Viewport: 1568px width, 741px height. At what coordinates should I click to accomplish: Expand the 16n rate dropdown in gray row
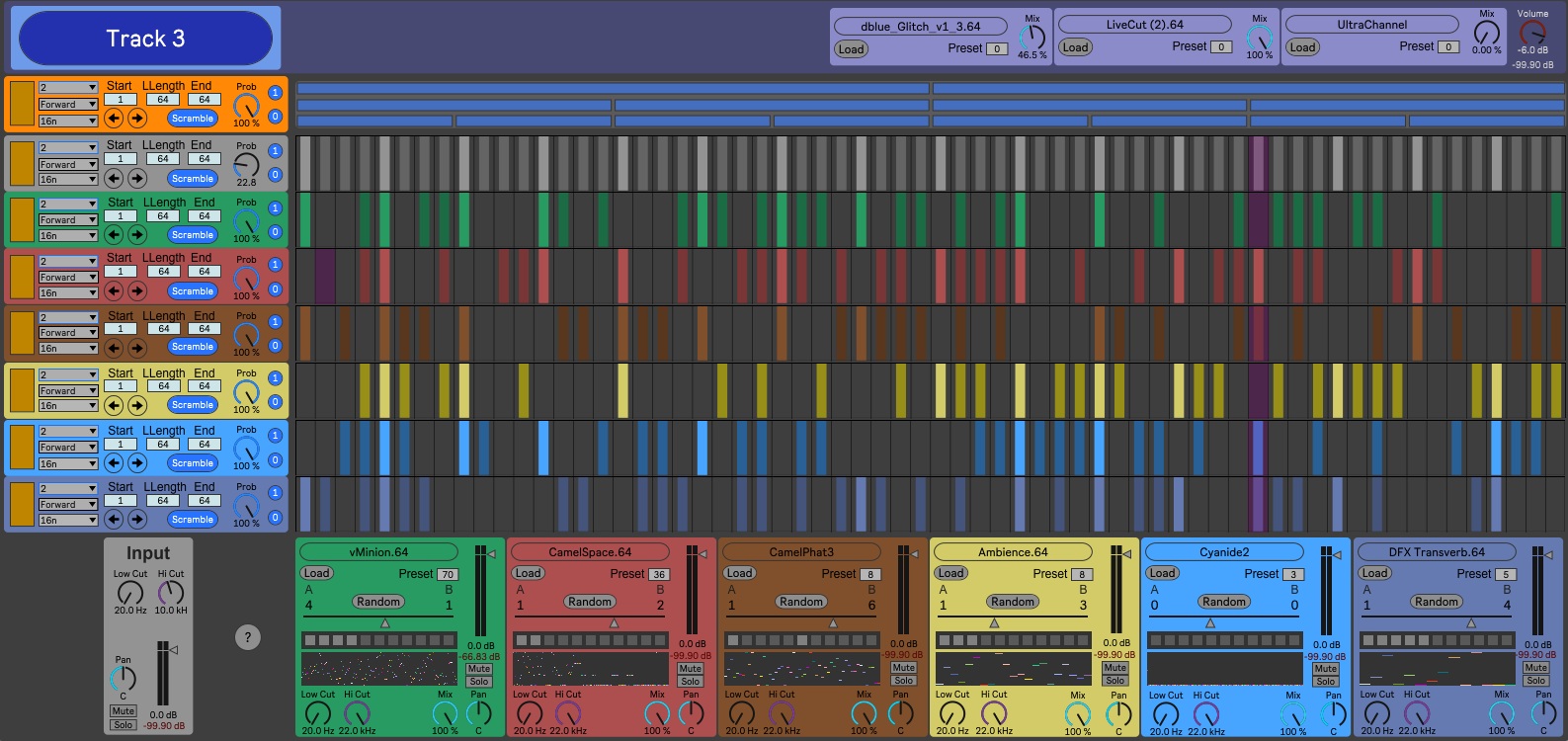click(x=67, y=180)
